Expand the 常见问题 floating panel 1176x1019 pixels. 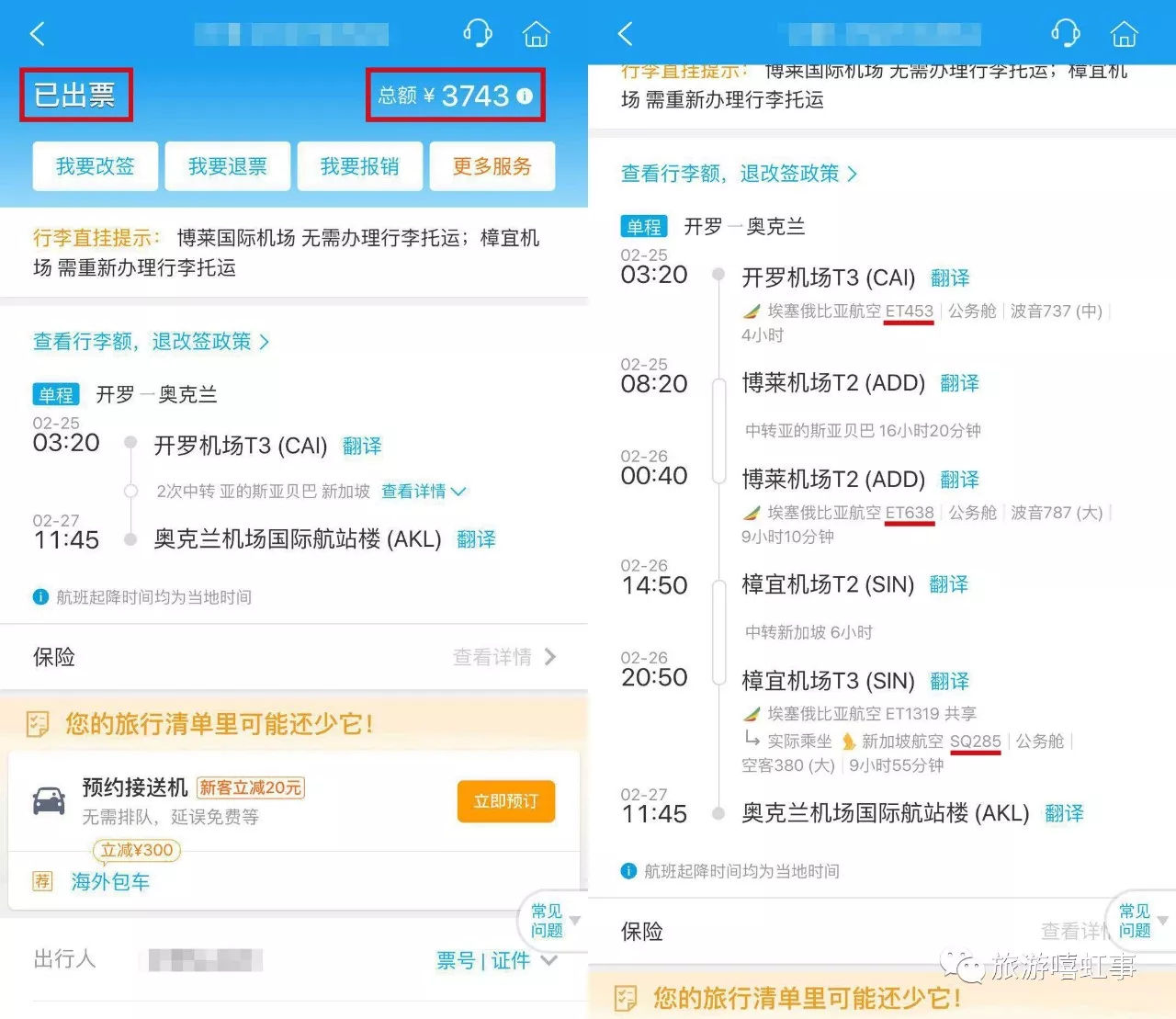(x=549, y=921)
